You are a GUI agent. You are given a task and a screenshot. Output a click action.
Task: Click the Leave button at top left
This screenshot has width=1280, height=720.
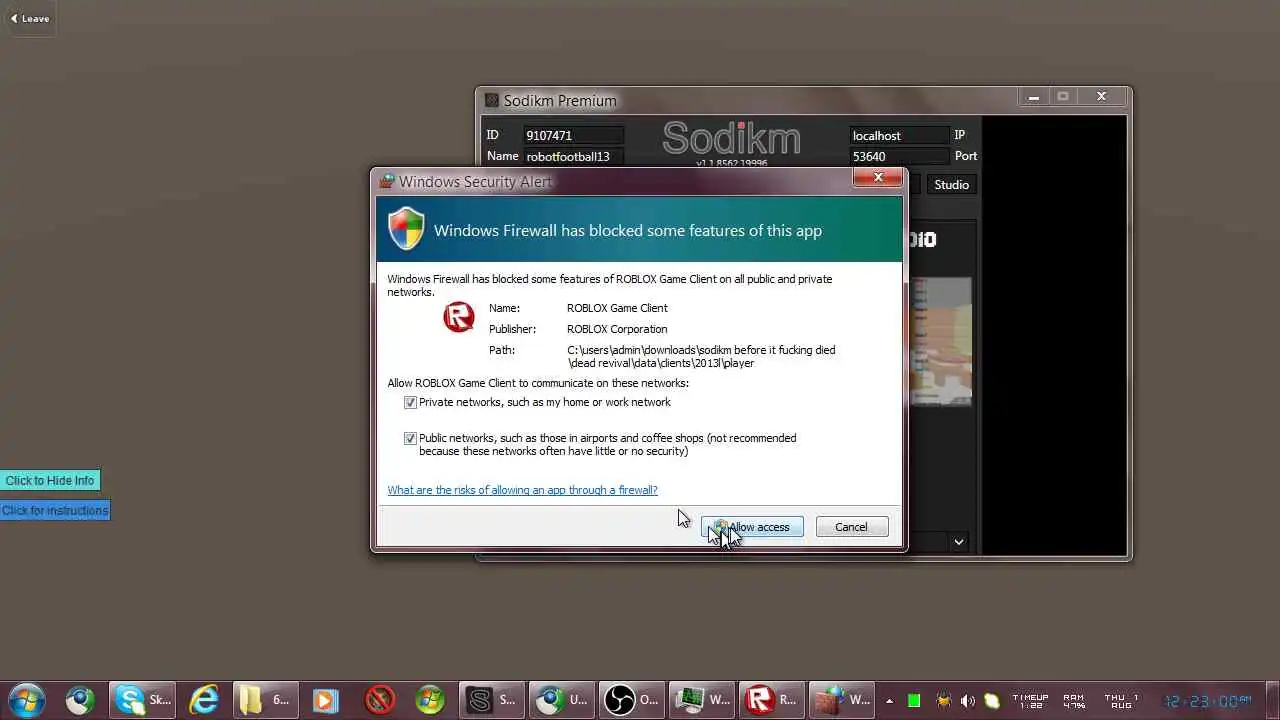tap(30, 18)
